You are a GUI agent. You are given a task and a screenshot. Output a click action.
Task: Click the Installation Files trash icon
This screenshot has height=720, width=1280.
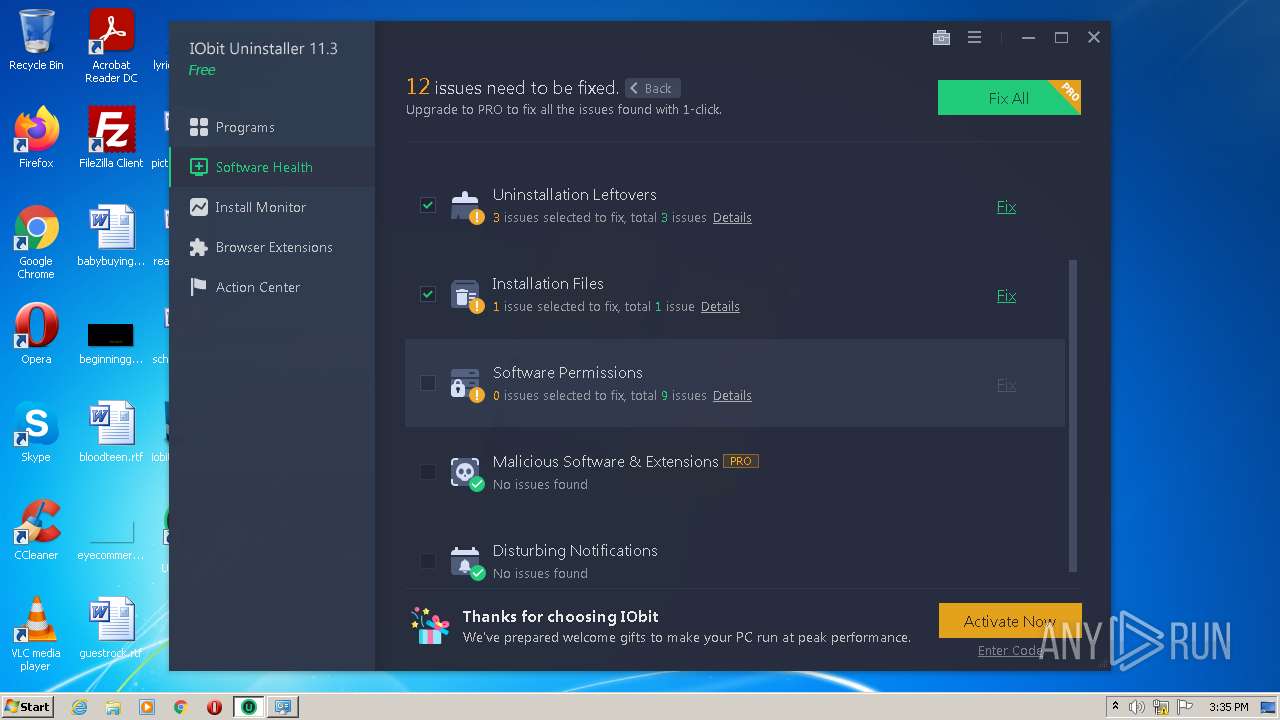[466, 295]
